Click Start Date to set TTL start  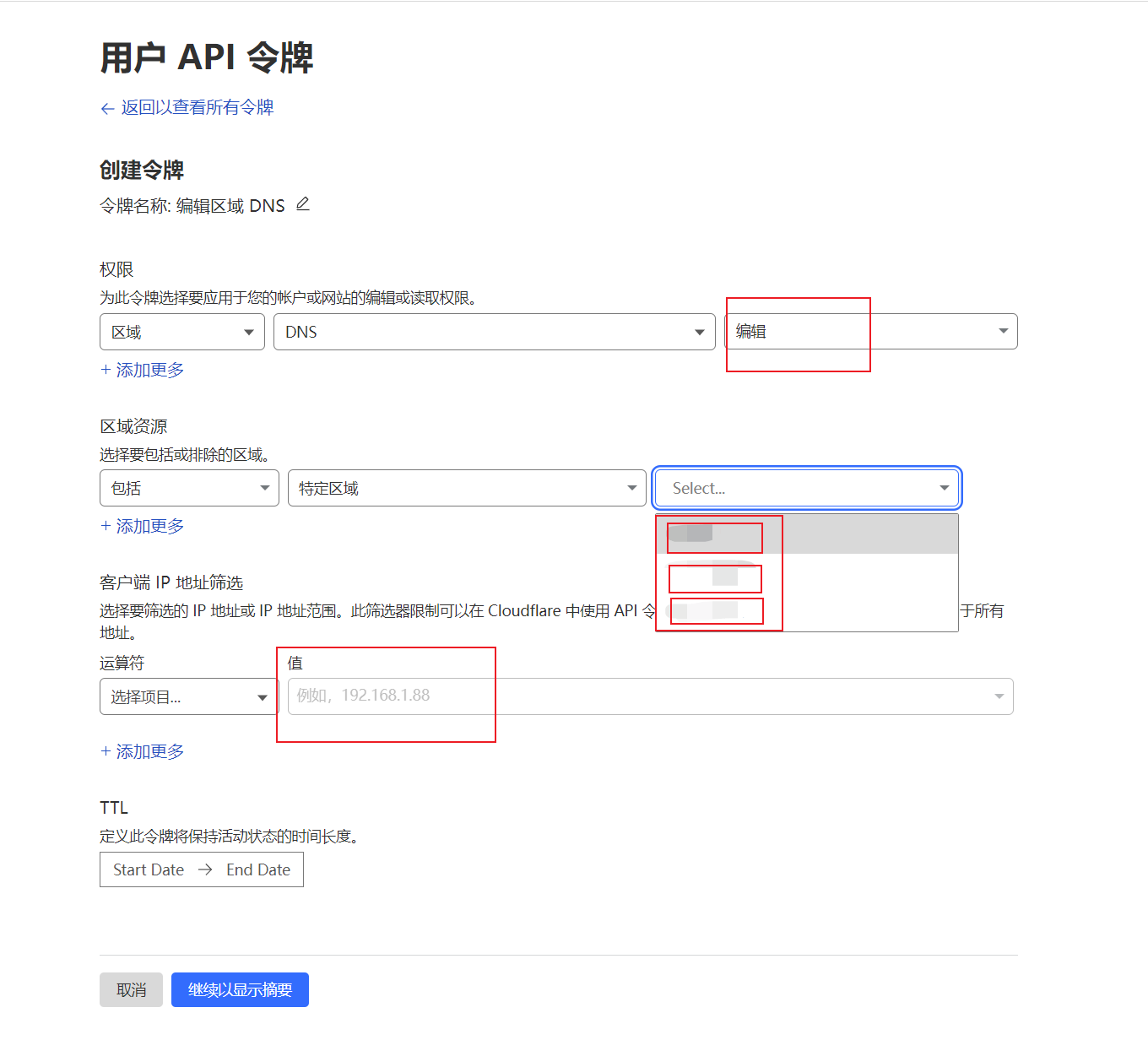pyautogui.click(x=148, y=869)
